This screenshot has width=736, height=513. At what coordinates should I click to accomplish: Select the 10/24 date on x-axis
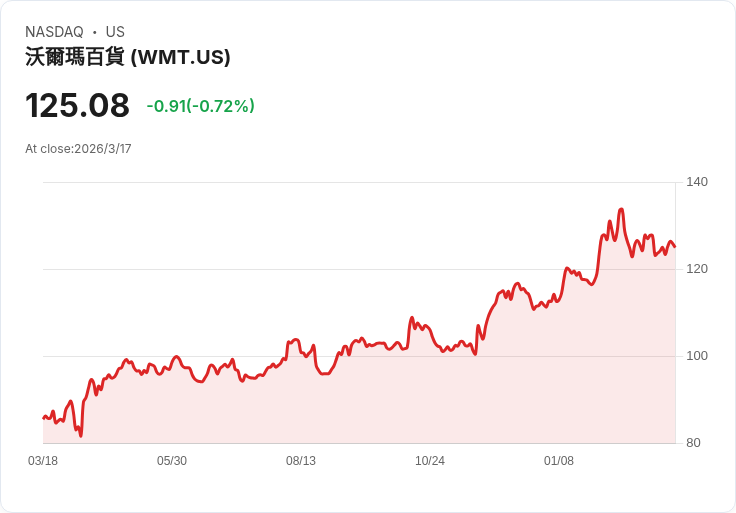[430, 461]
